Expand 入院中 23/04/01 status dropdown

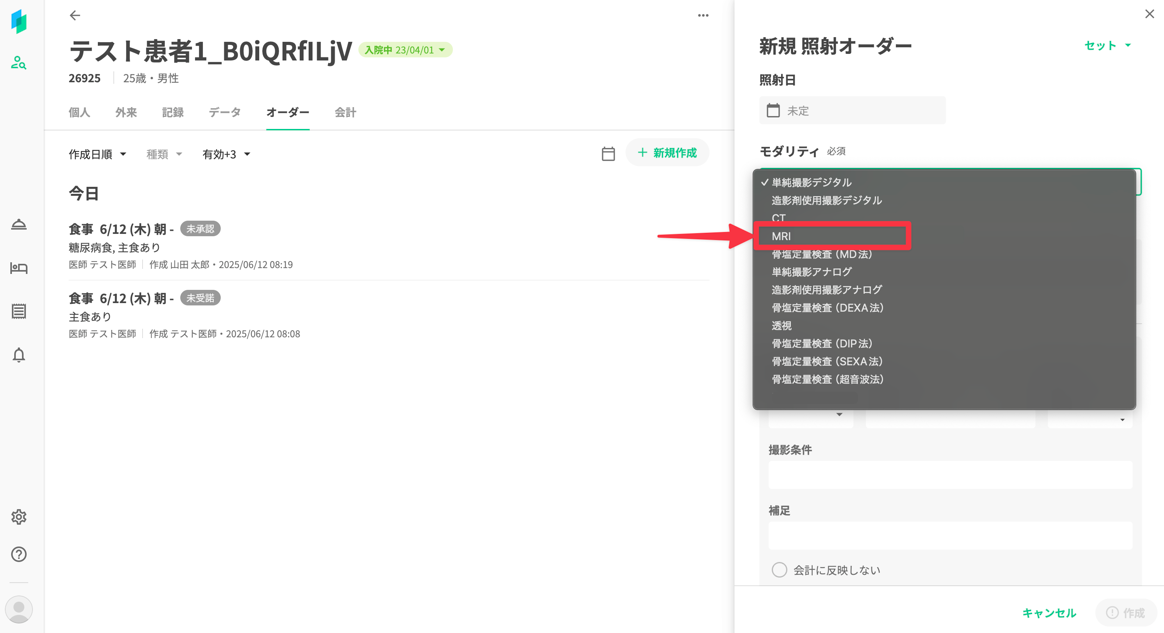pyautogui.click(x=405, y=50)
